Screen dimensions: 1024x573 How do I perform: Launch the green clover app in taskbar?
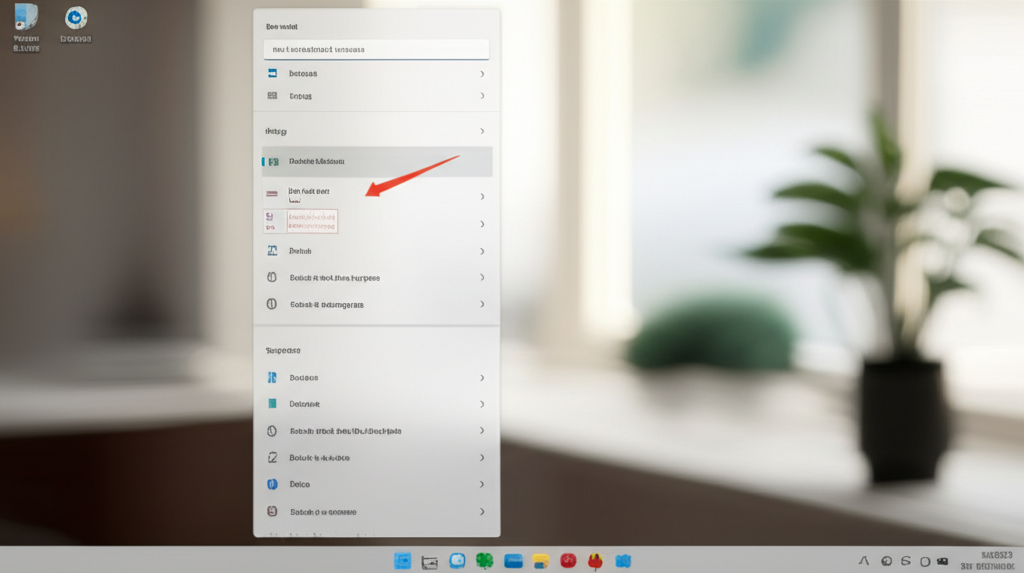coord(485,561)
